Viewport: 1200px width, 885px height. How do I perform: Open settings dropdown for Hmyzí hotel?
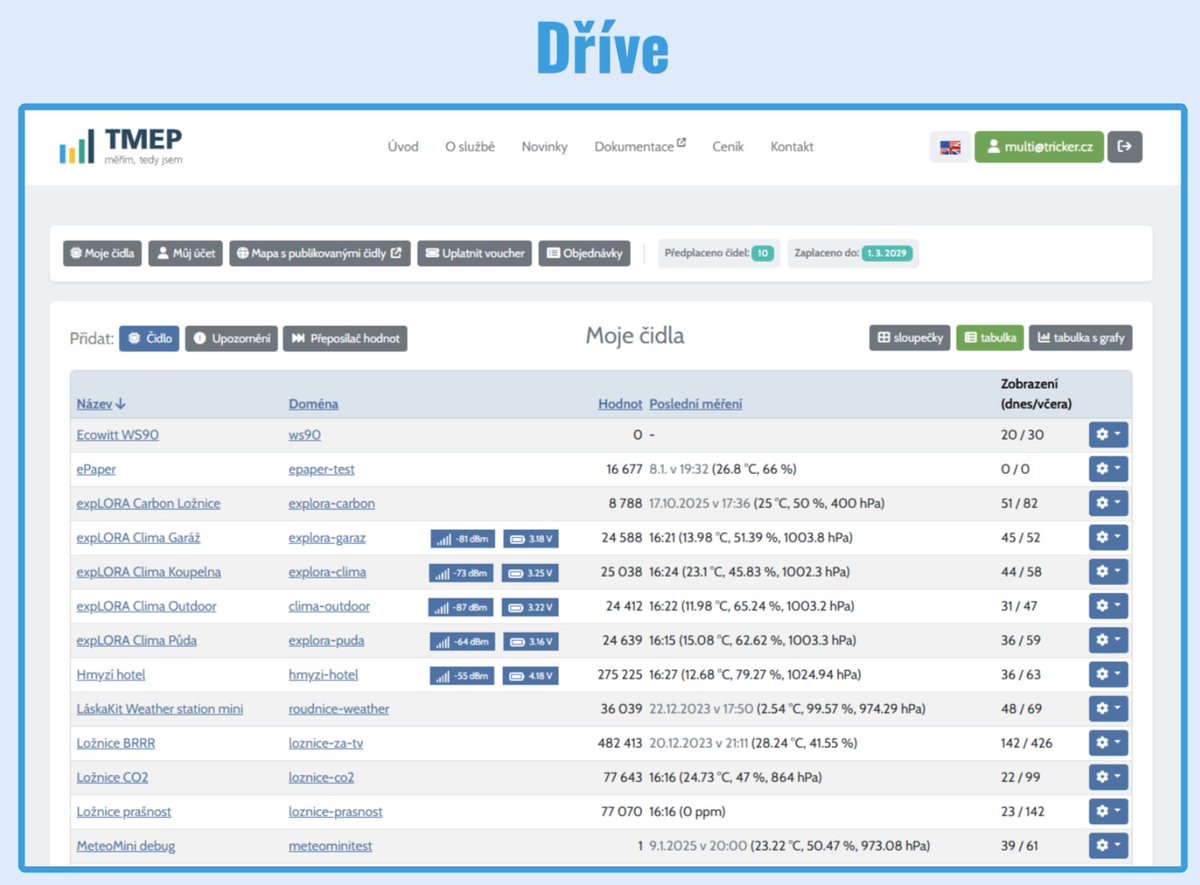[x=1108, y=675]
